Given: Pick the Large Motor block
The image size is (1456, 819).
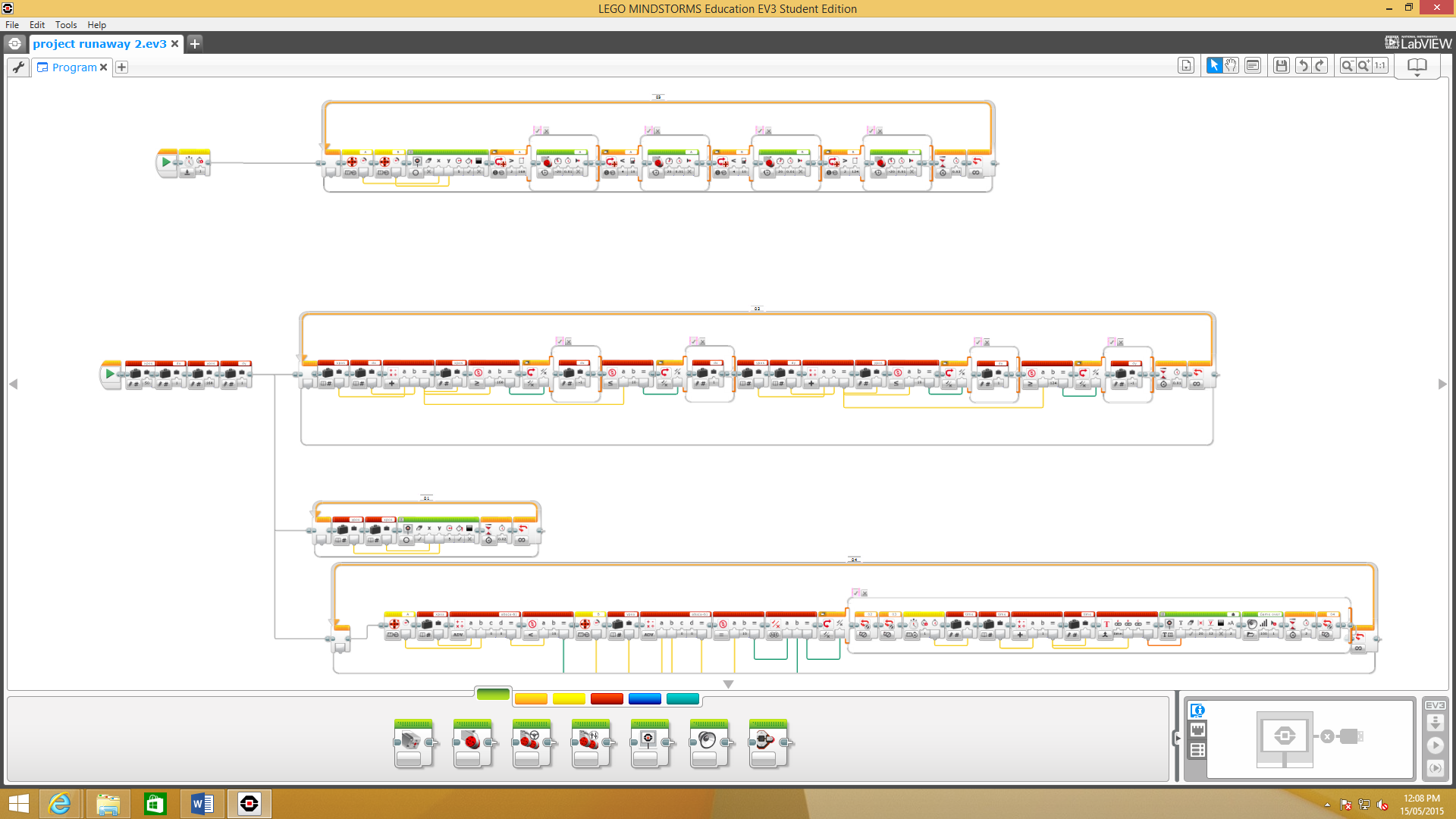Looking at the screenshot, I should click(x=472, y=743).
